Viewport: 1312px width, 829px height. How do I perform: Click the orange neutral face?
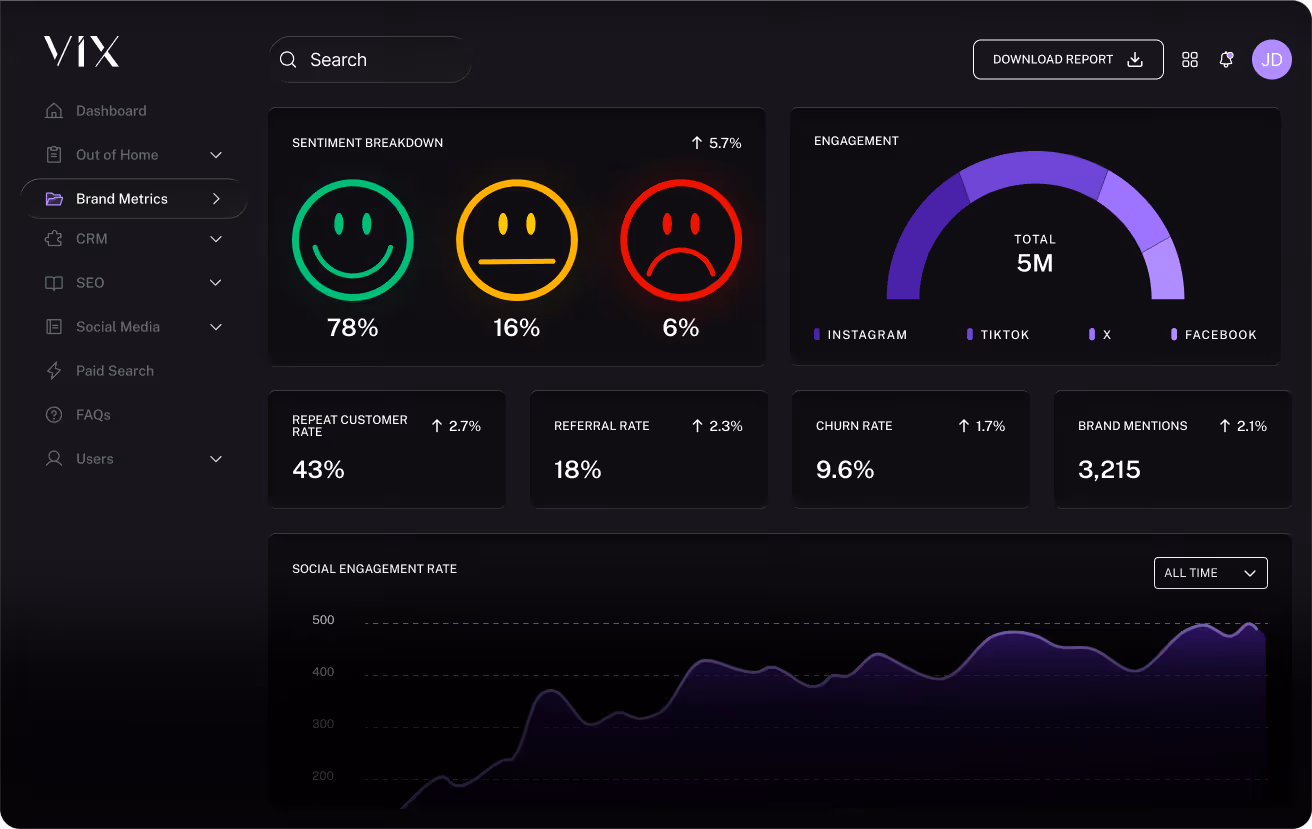coord(517,241)
